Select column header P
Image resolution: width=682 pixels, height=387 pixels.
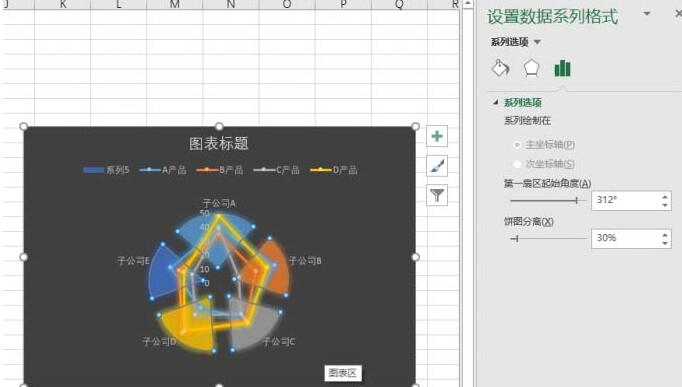343,4
